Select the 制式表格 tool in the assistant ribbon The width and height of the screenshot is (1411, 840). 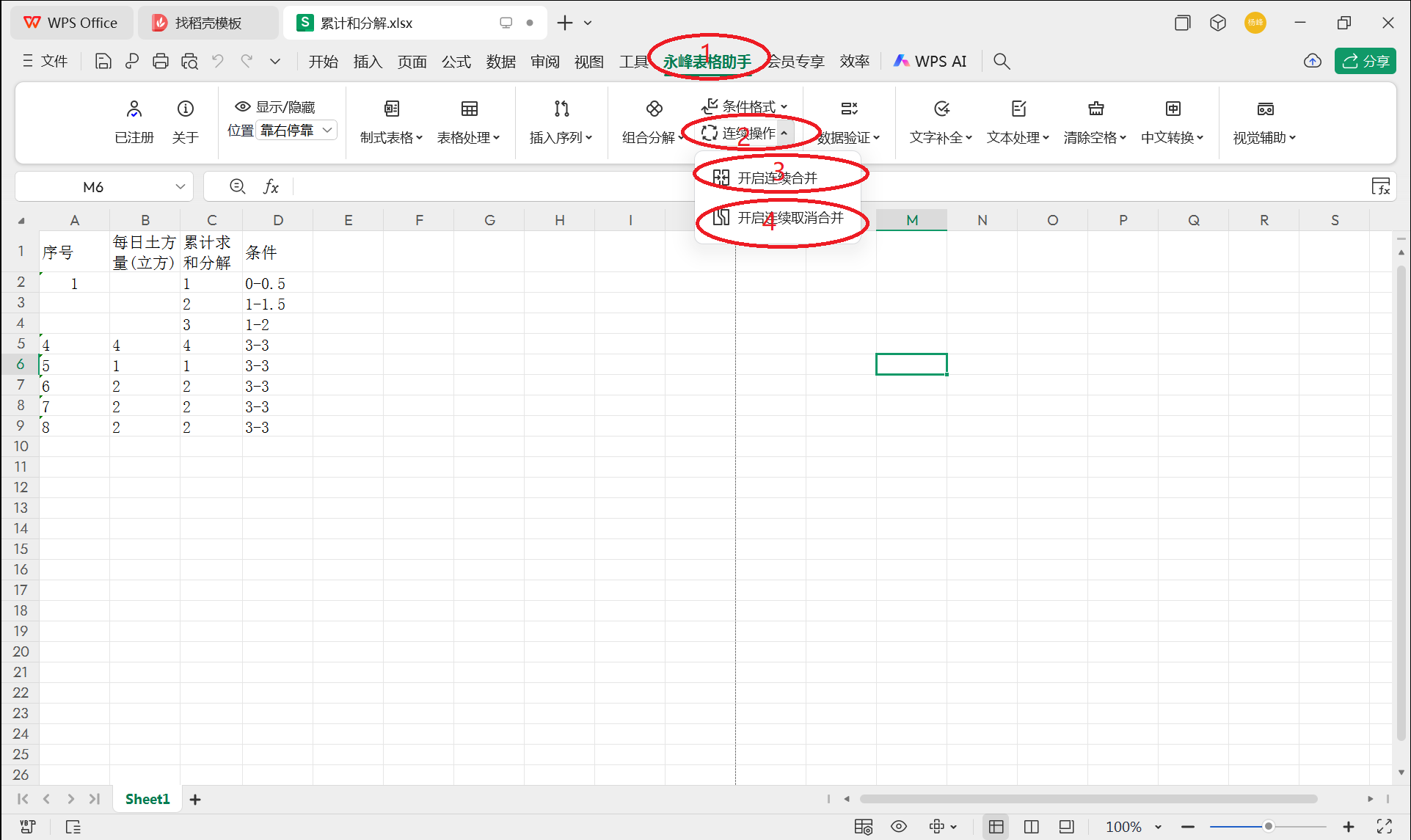click(x=391, y=121)
